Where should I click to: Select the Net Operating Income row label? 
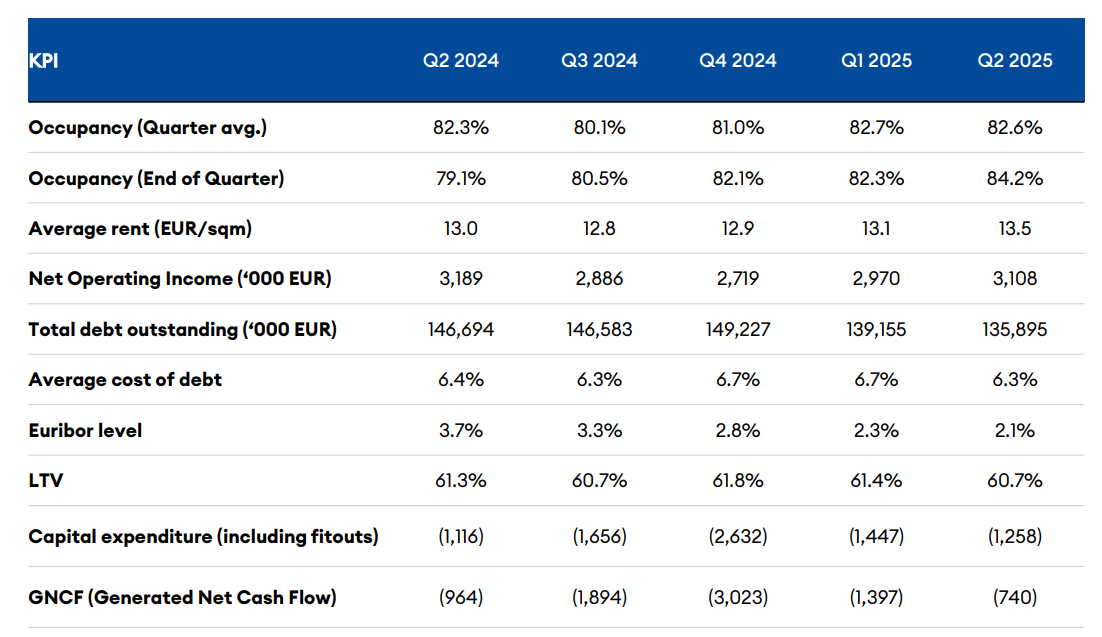pos(180,279)
